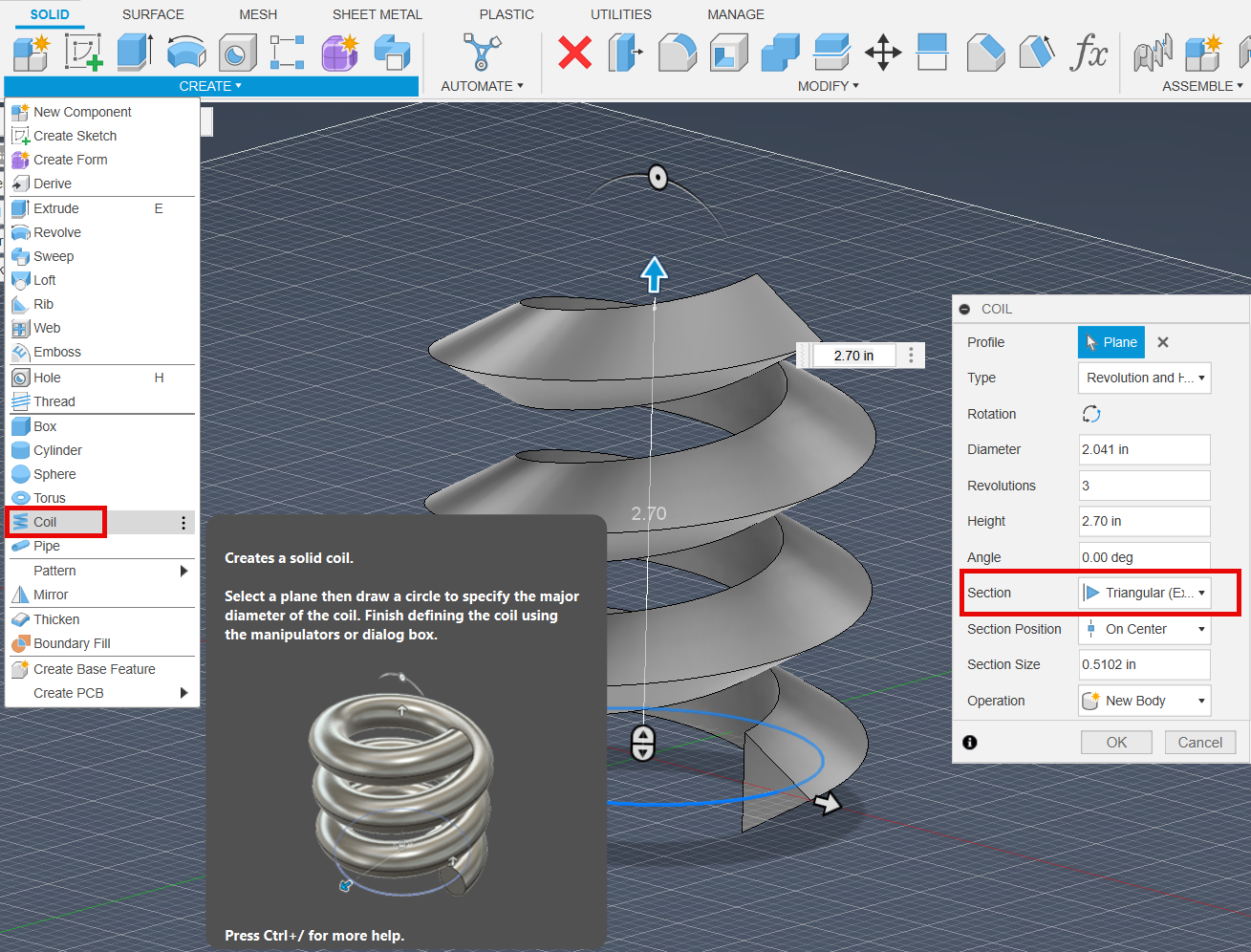Open the AUTOMATE panel dropdown

[x=482, y=86]
